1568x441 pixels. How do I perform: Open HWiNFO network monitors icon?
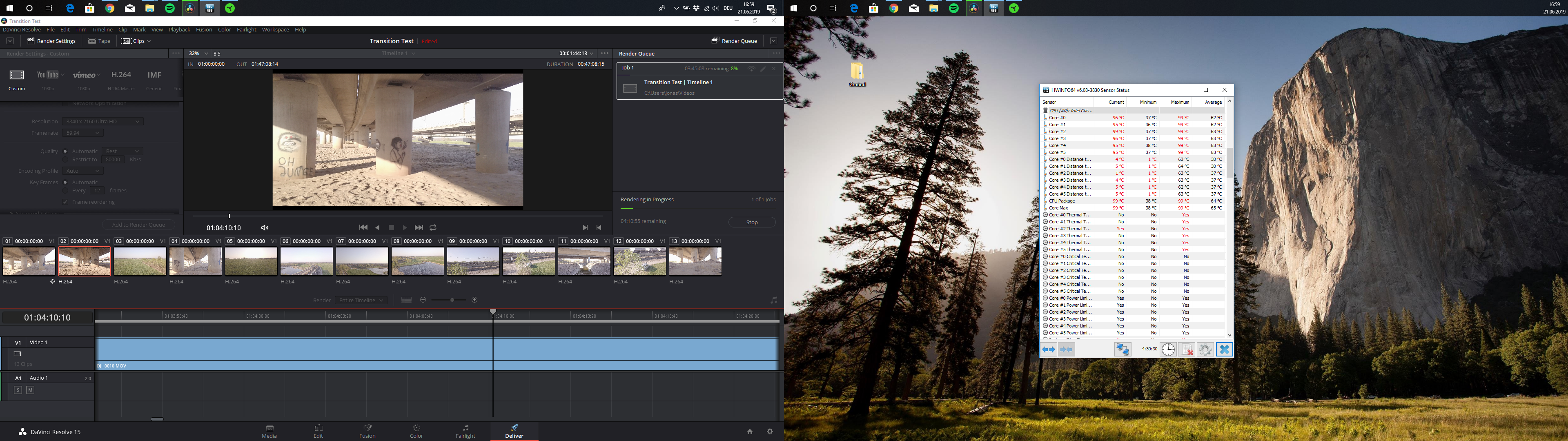(1123, 350)
